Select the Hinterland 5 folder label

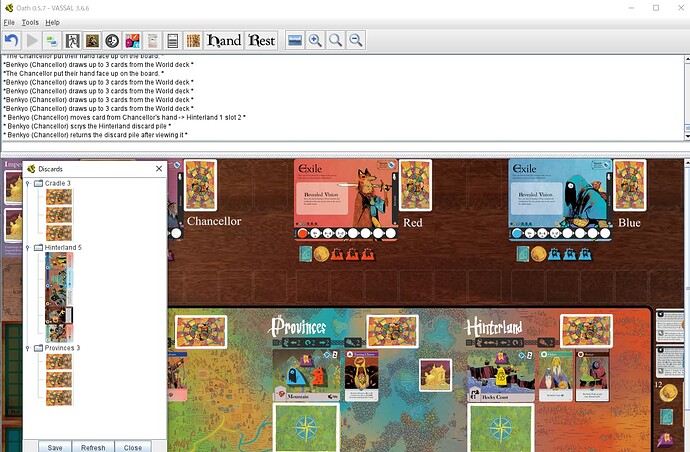pyautogui.click(x=63, y=247)
